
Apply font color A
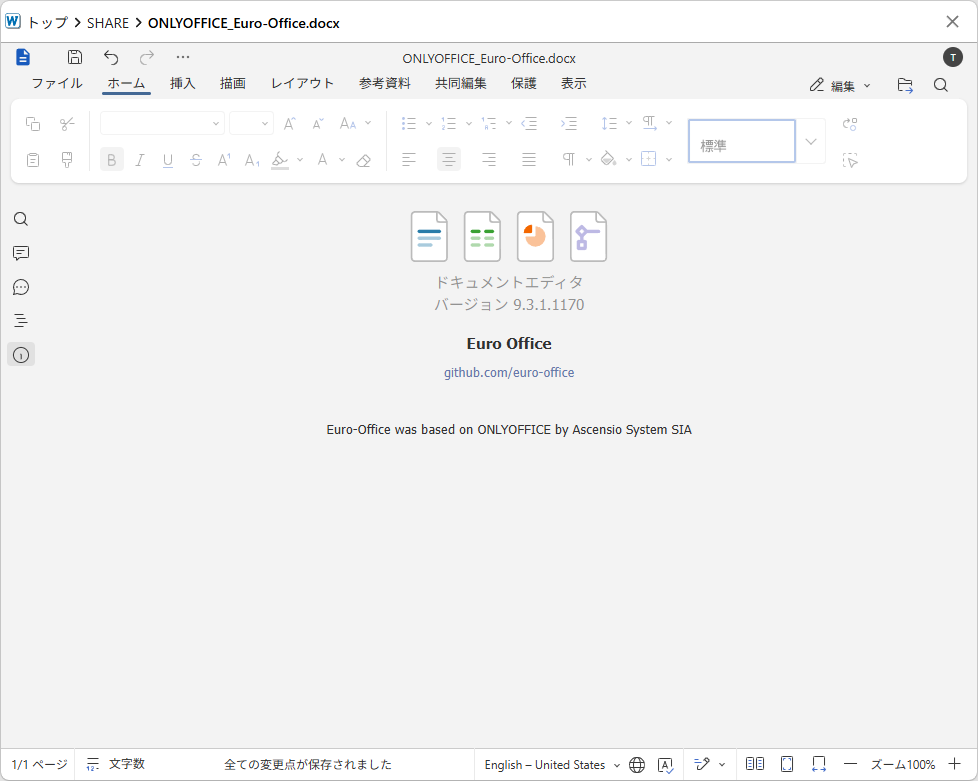[x=322, y=160]
